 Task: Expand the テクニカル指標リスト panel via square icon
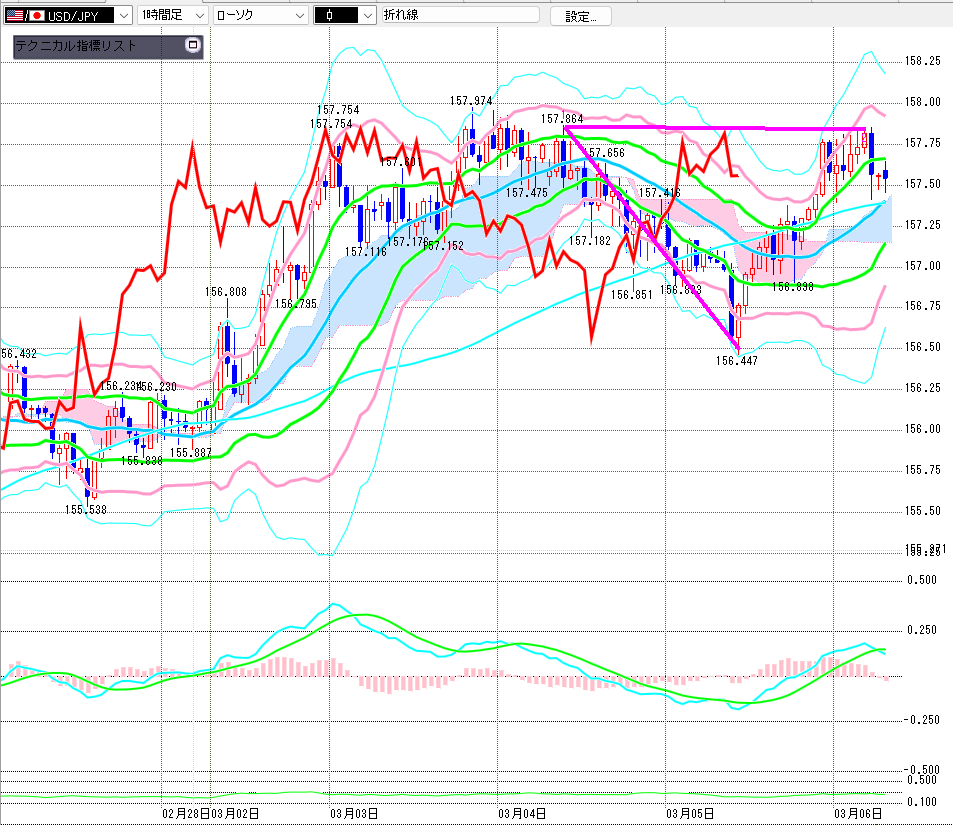click(193, 46)
